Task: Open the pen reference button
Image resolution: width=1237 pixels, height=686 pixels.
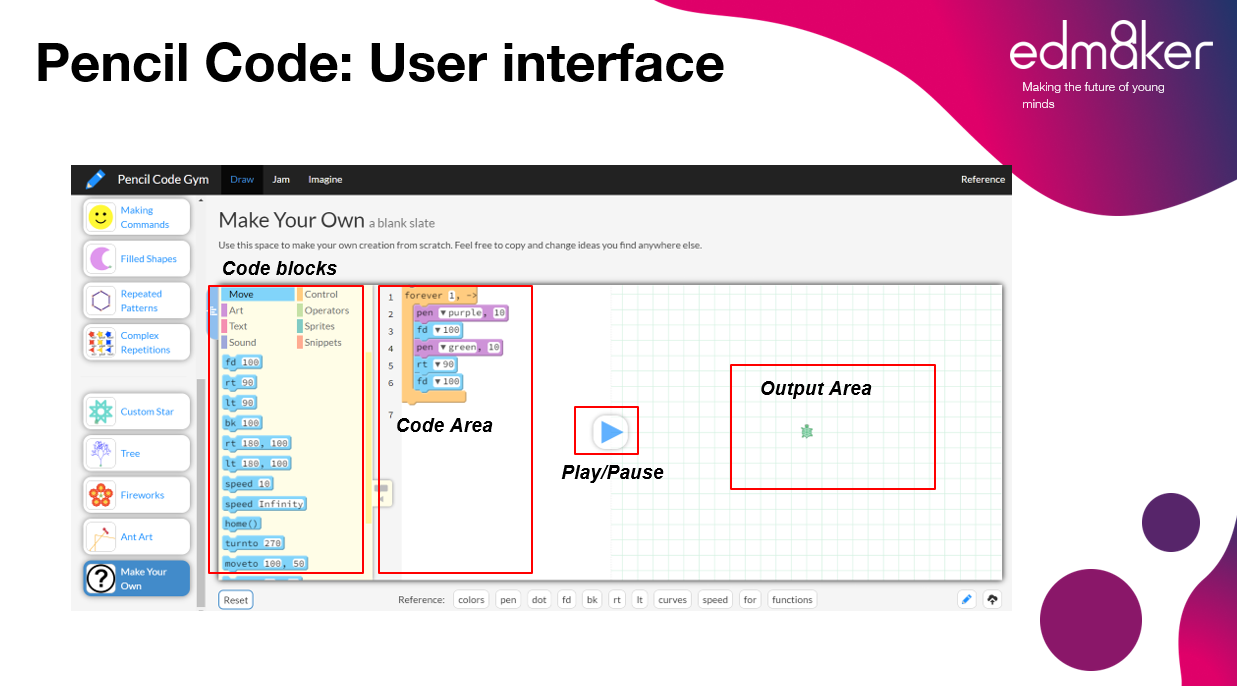Action: [508, 600]
